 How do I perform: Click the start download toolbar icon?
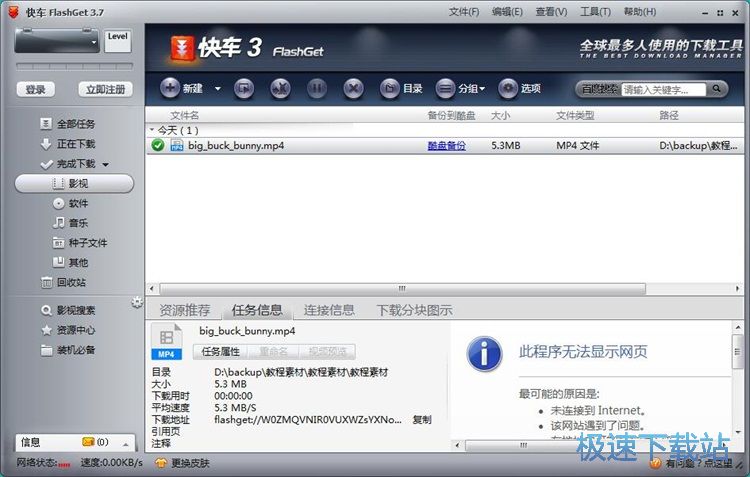pos(244,89)
